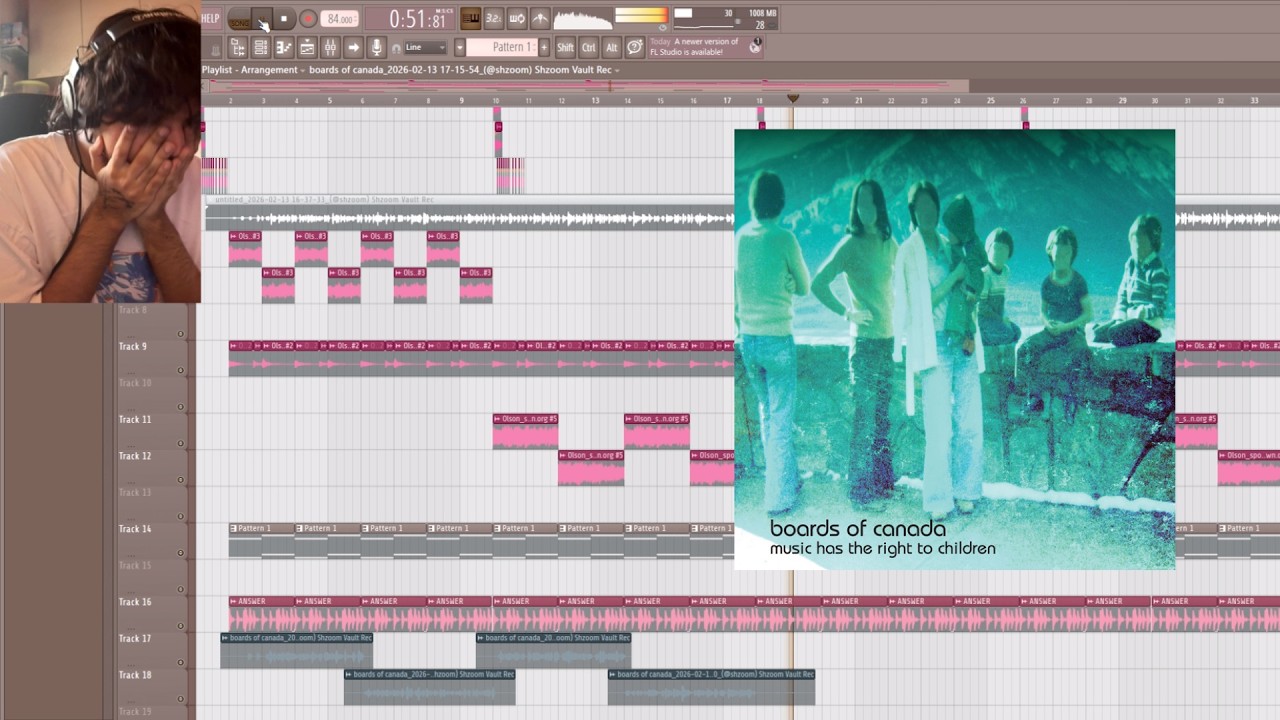Mute Track 11 with its dot

point(180,444)
